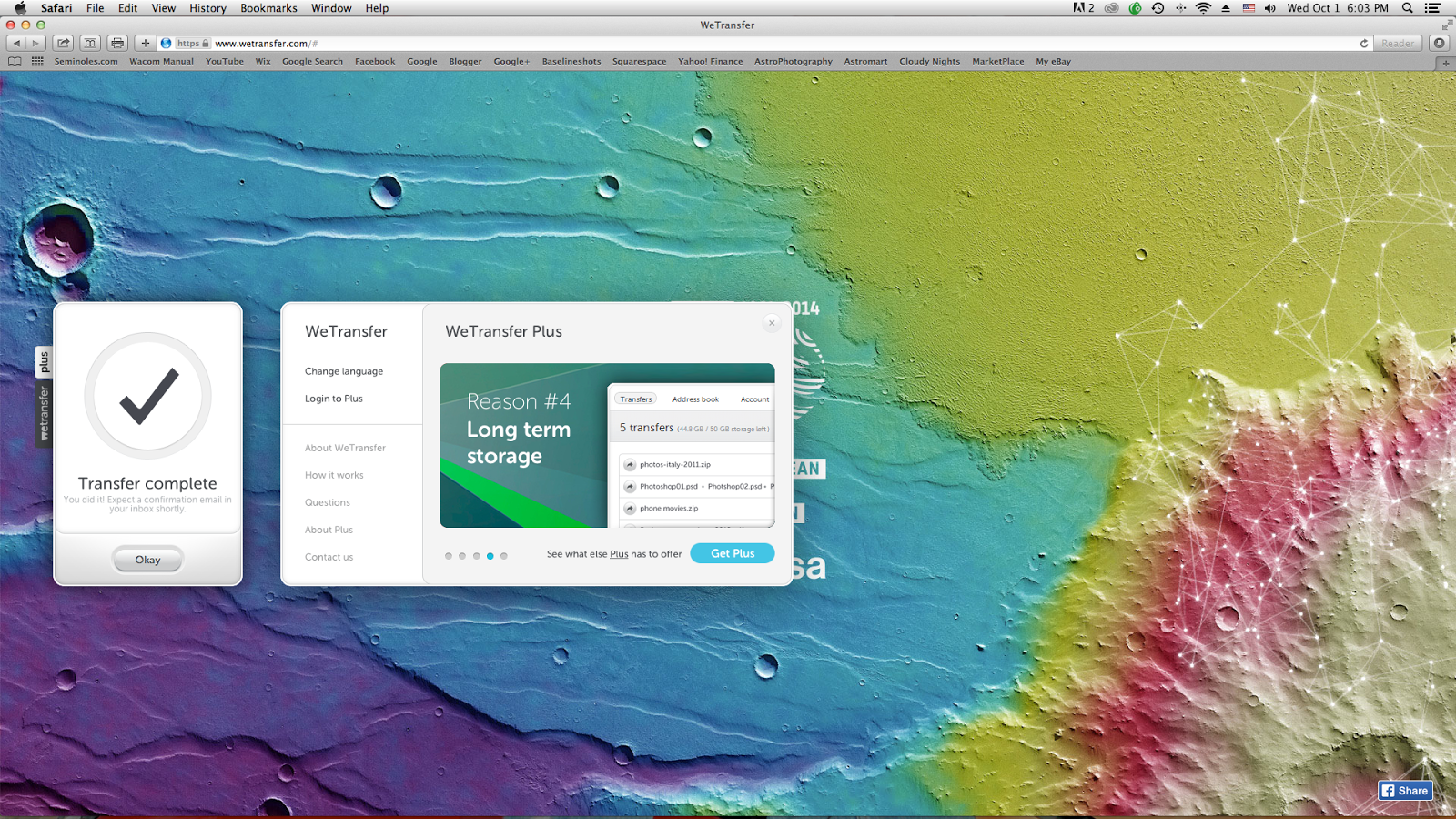Click the Long term storage promo image

click(x=607, y=446)
